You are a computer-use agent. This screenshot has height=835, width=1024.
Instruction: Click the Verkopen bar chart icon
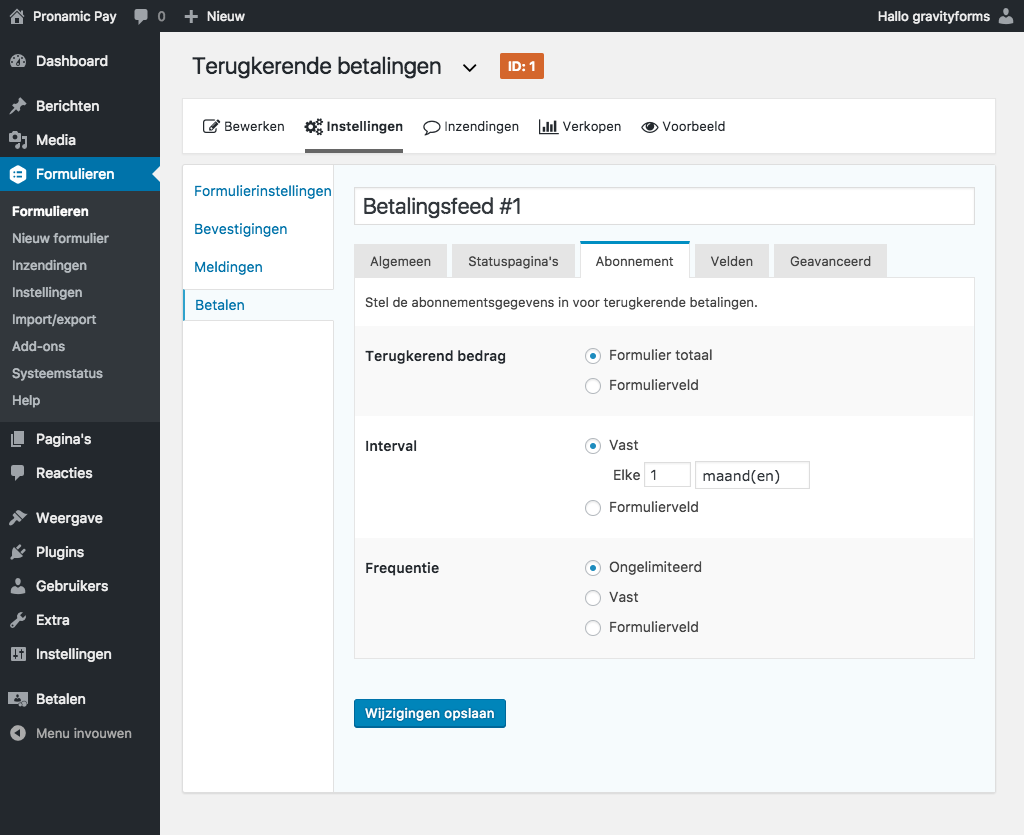548,127
